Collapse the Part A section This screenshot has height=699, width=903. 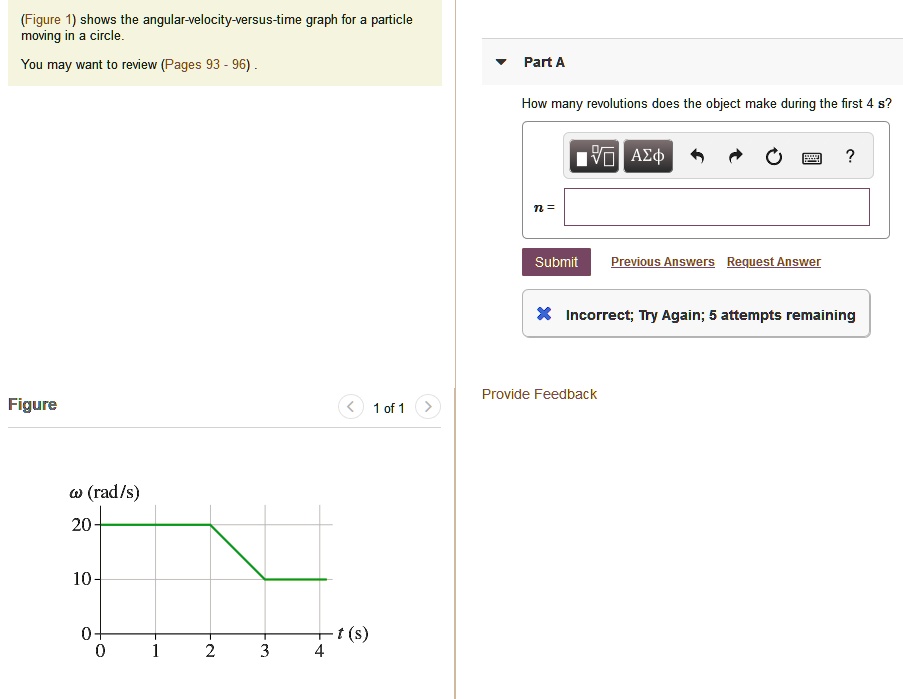[500, 61]
